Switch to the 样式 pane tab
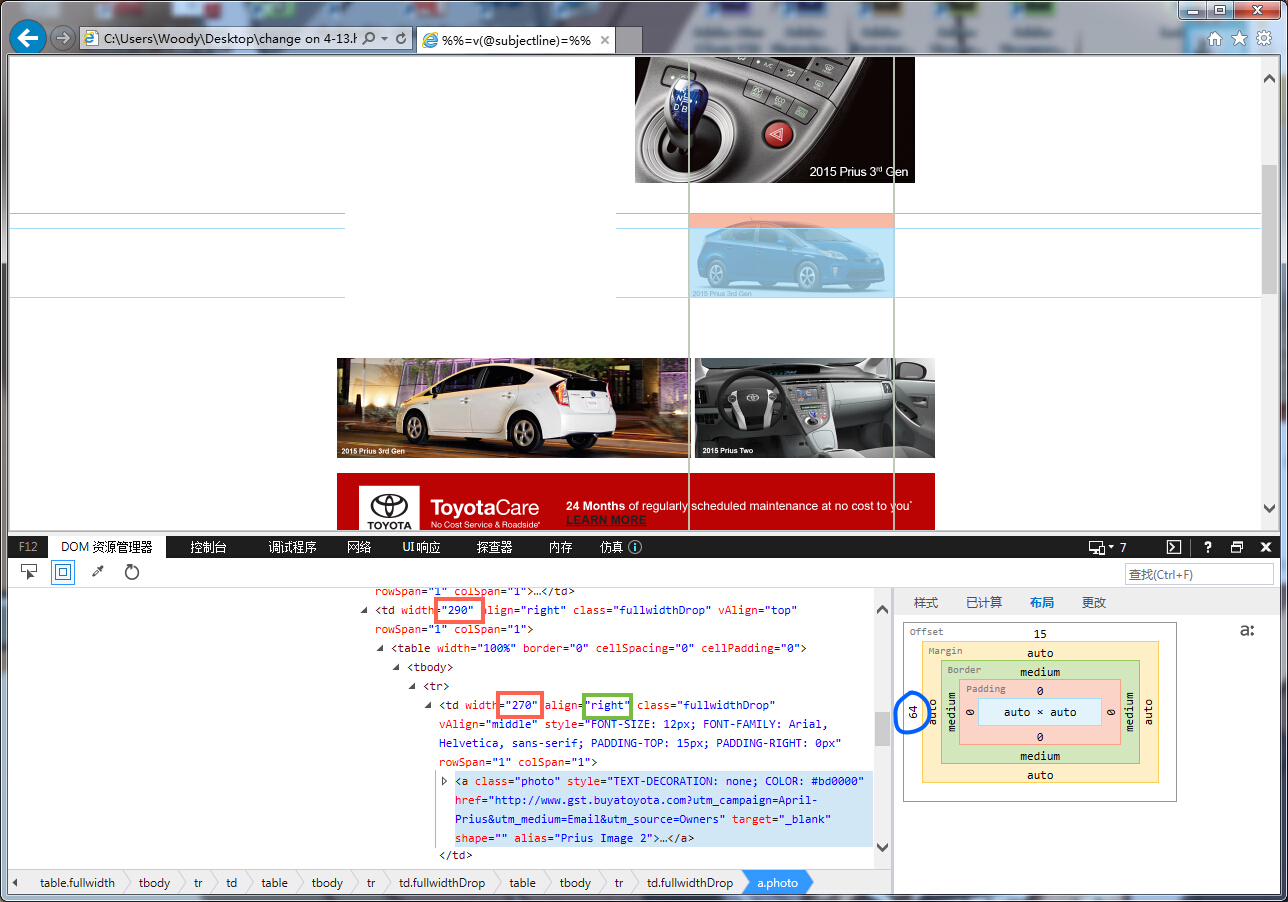1288x902 pixels. pyautogui.click(x=926, y=602)
